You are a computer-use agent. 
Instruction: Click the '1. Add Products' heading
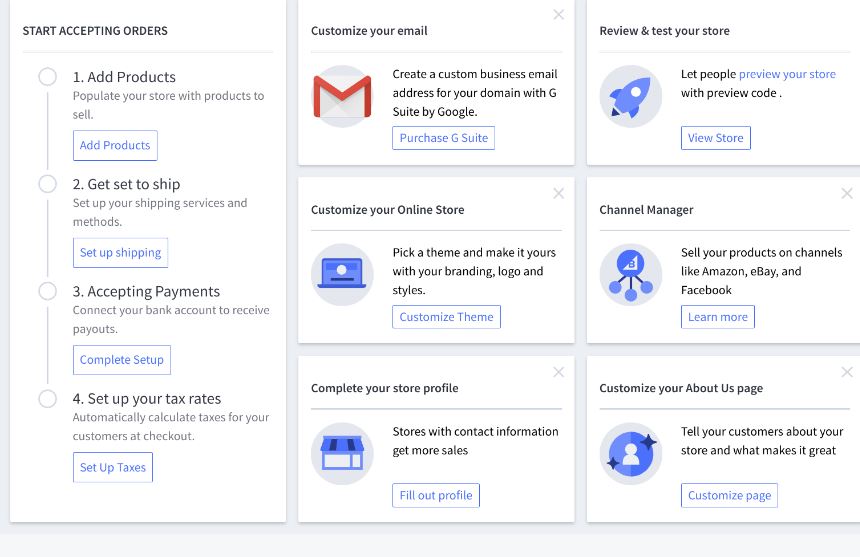[x=124, y=77]
